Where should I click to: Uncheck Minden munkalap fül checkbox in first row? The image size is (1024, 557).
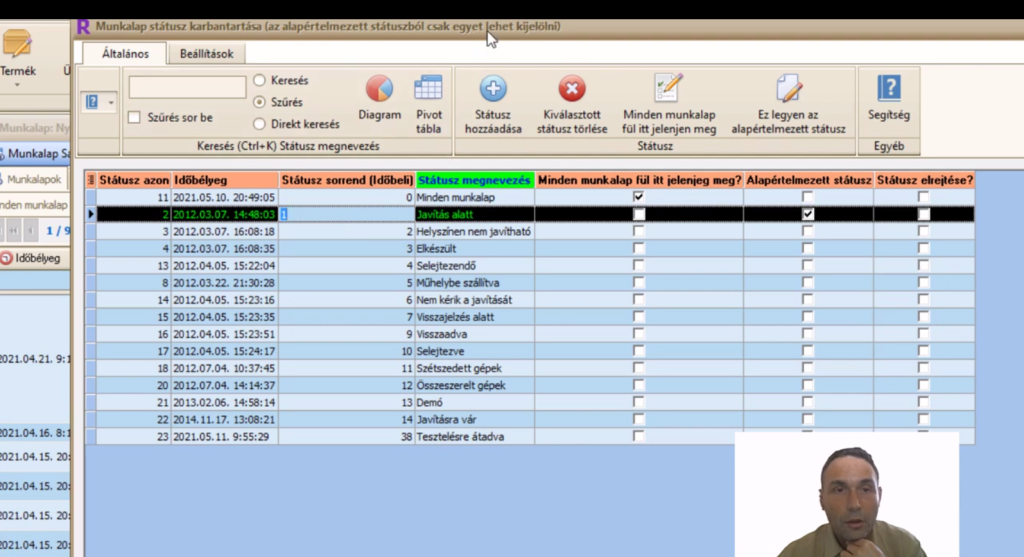click(639, 198)
